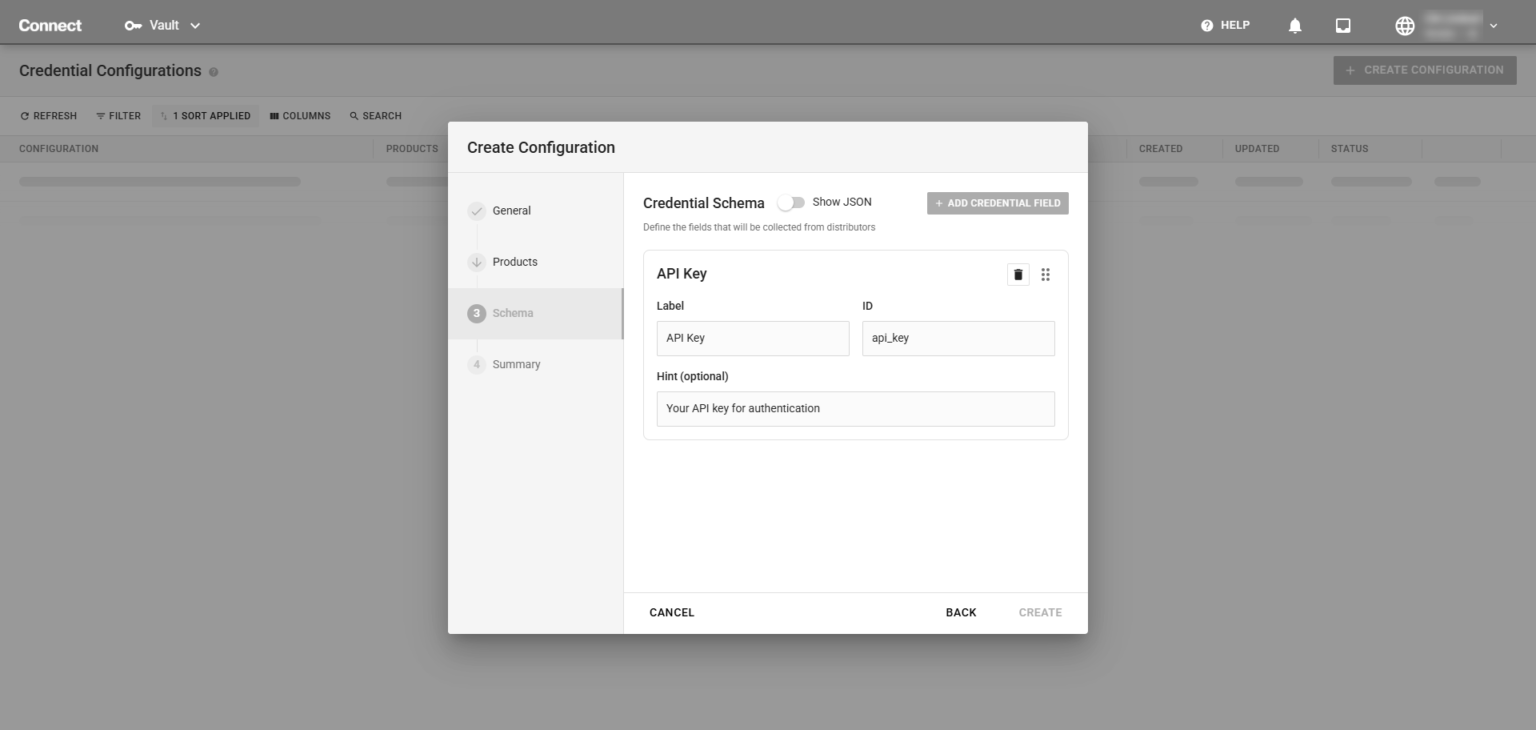Click Create Configuration button in page header
The height and width of the screenshot is (730, 1536).
[1425, 70]
